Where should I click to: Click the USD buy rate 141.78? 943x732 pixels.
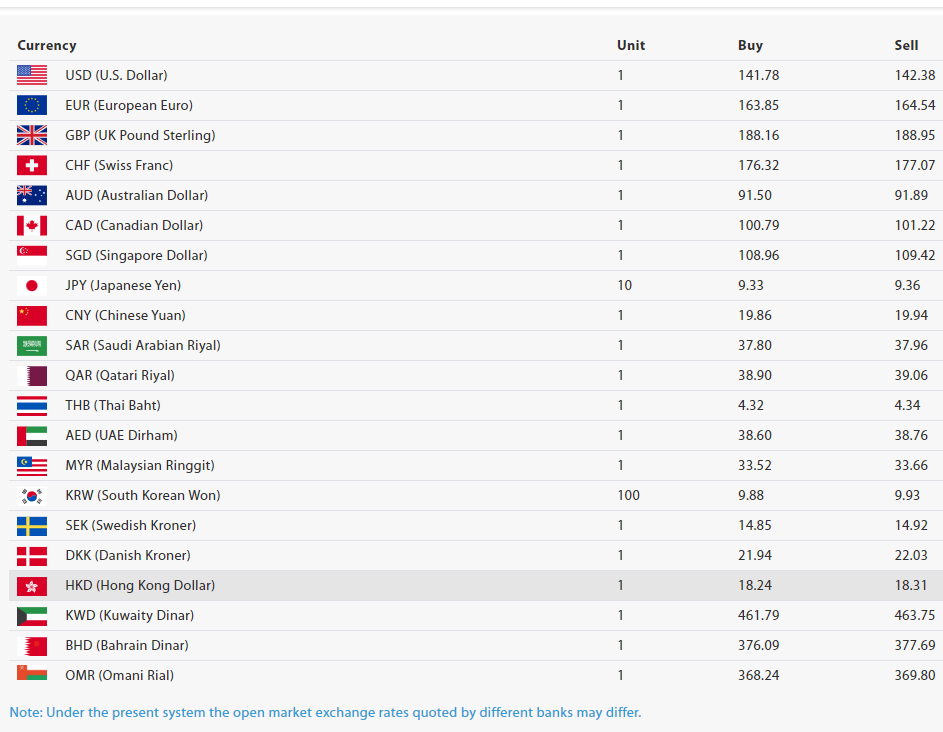coord(758,75)
